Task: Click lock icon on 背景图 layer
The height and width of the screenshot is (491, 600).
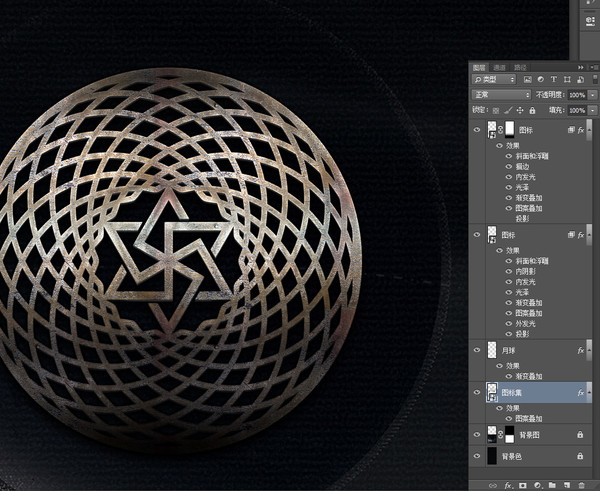Action: 580,435
